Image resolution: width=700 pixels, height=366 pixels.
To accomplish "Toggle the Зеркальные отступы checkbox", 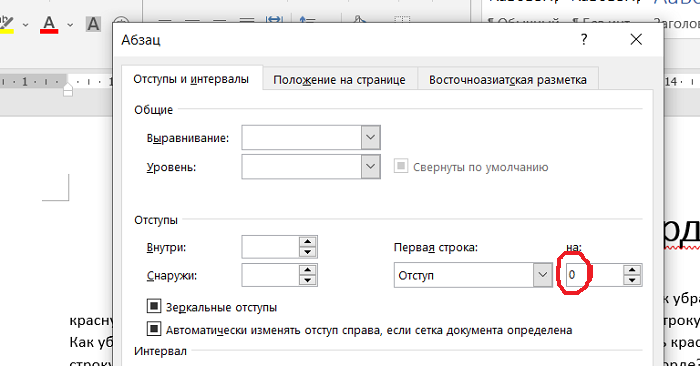I will [154, 306].
